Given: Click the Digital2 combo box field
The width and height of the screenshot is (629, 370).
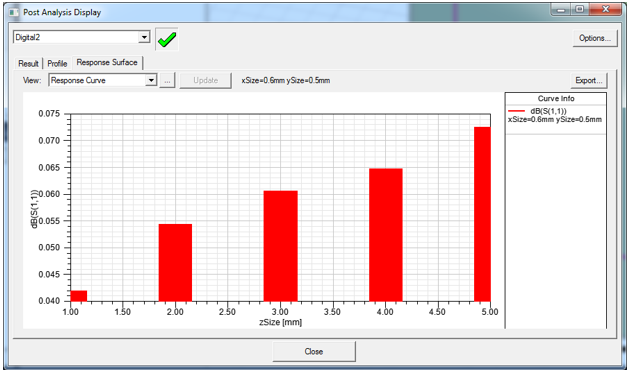Looking at the screenshot, I should click(81, 37).
